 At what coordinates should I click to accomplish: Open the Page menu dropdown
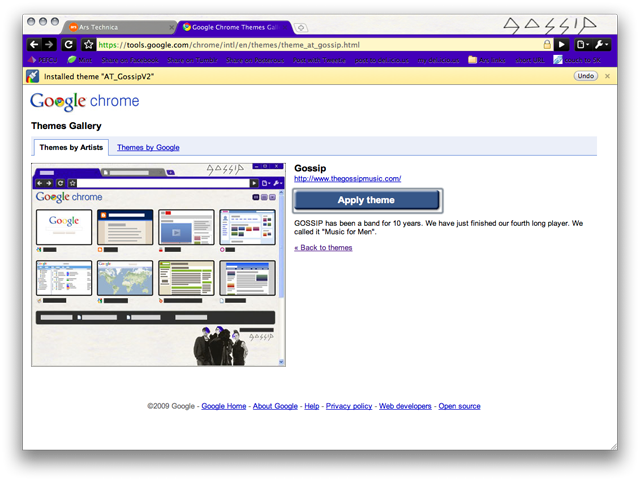582,45
